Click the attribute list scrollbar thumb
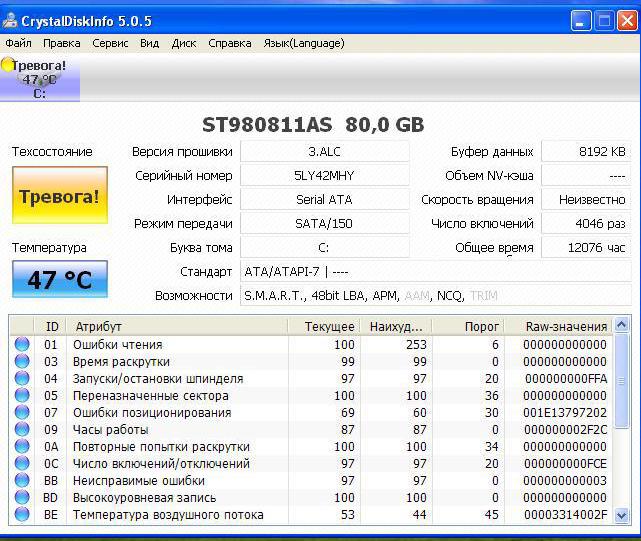Screen dimensions: 641x541 [x=621, y=381]
